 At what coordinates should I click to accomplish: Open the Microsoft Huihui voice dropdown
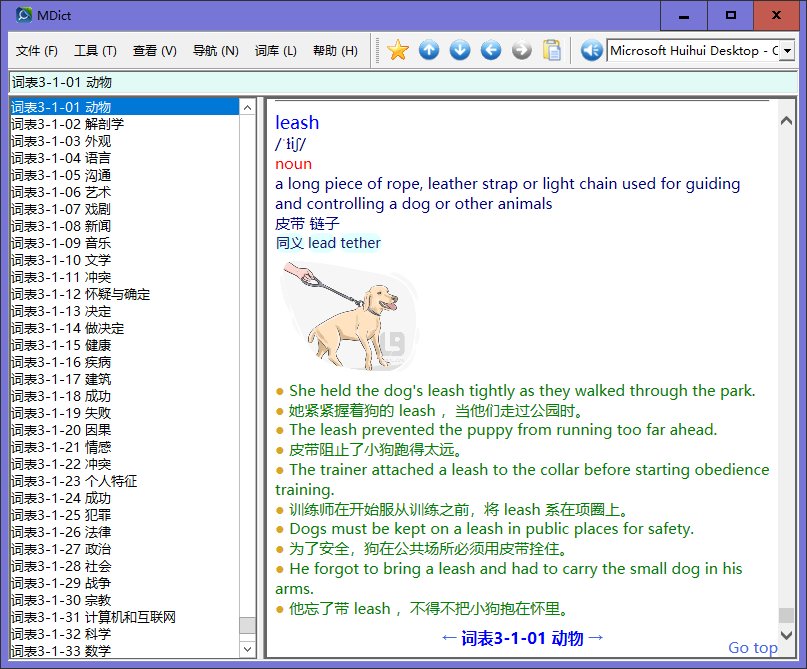click(787, 50)
